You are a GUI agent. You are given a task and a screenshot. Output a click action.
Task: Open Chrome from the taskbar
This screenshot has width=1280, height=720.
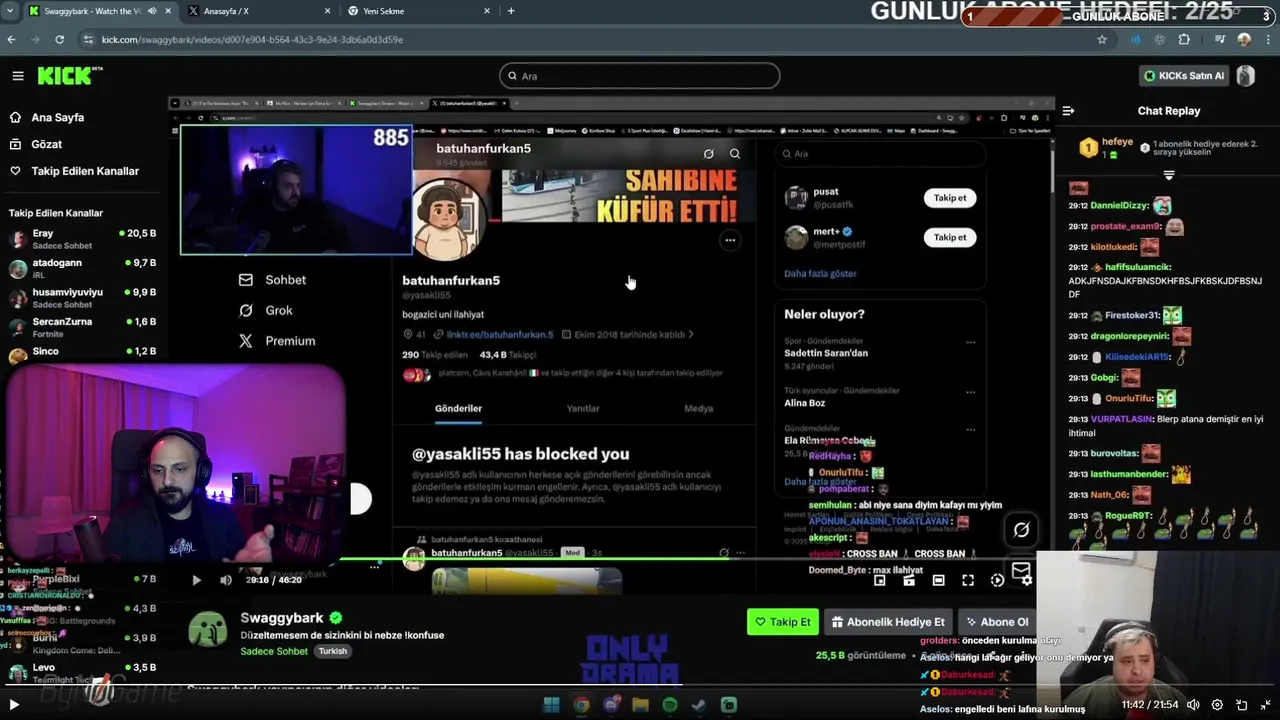tap(581, 705)
